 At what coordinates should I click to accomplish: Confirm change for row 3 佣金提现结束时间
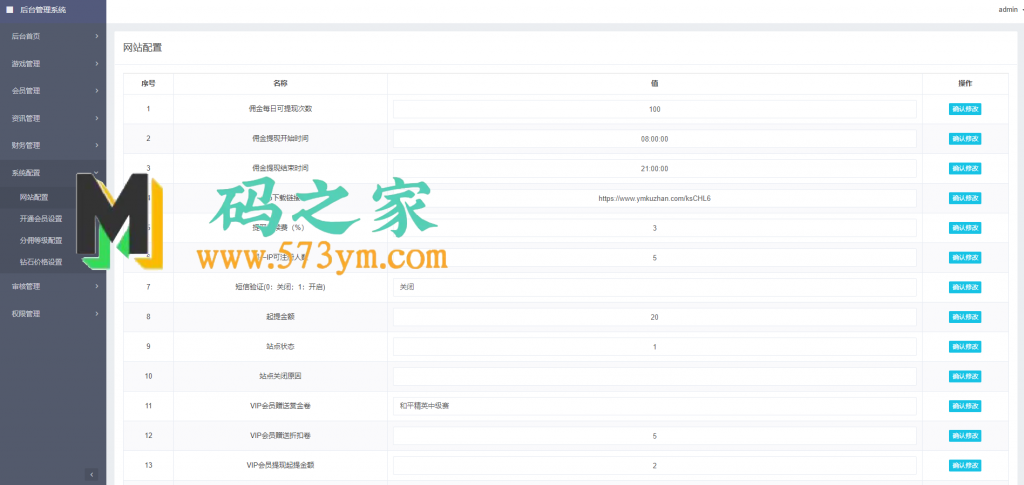point(965,168)
